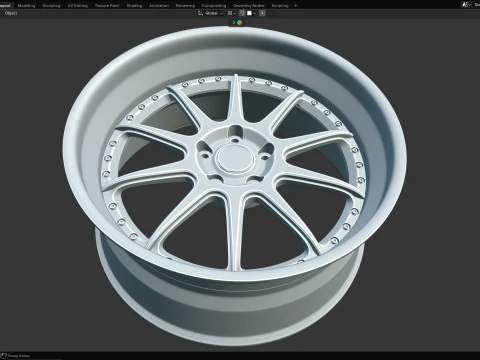
Task: Switch to the Rendering workspace tab
Action: (185, 5)
